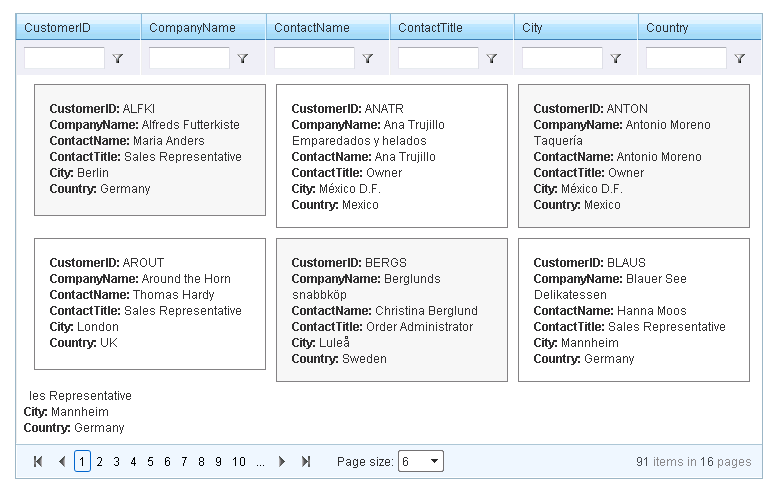This screenshot has height=497, width=782.
Task: Sort by the Country column header
Action: [x=667, y=28]
